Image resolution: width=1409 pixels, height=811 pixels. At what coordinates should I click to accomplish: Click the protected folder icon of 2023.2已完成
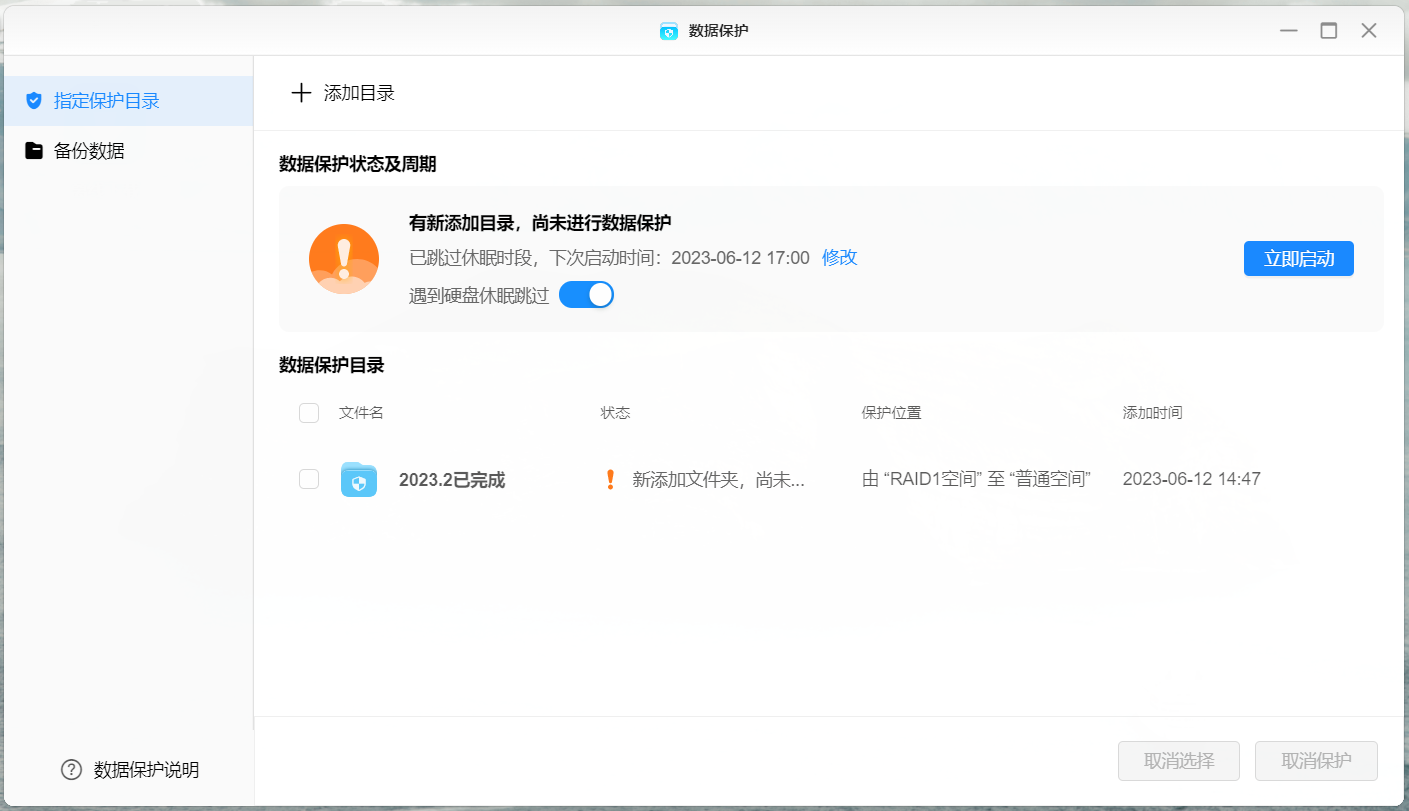coord(359,480)
